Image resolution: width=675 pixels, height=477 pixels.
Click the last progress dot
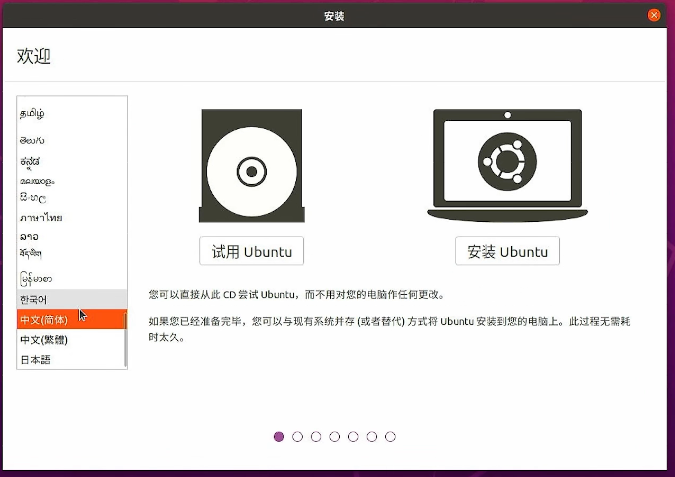[x=390, y=437]
